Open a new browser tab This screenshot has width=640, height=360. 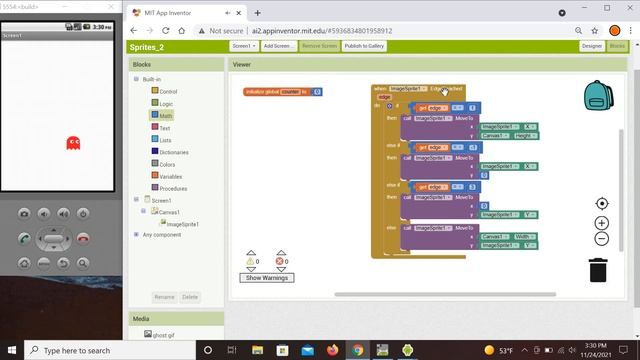coord(258,13)
